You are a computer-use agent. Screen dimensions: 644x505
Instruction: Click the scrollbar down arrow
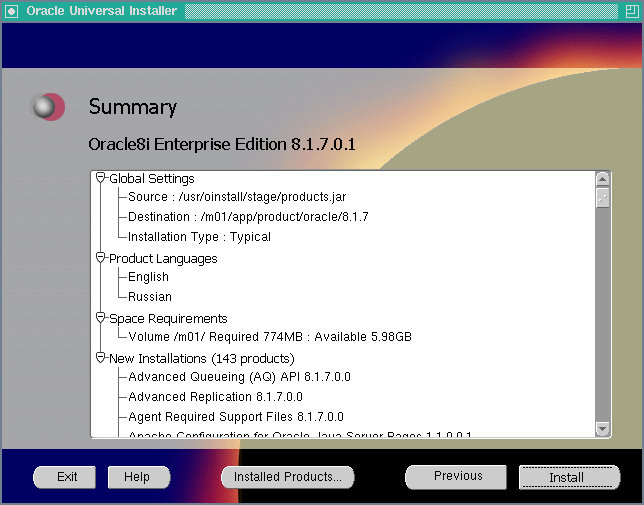click(602, 428)
